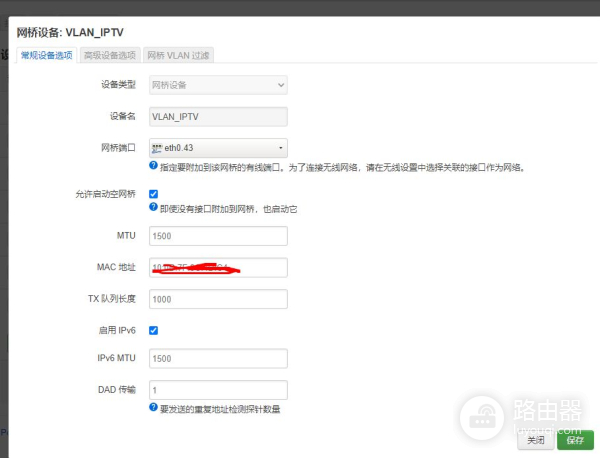Click the 允许启动空网桥 label text
This screenshot has height=458, width=600.
pyautogui.click(x=105, y=194)
